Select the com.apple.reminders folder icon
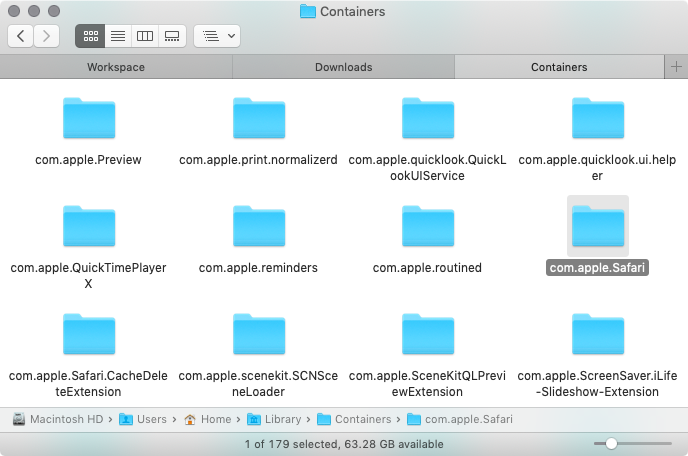Viewport: 688px width, 456px height. (x=259, y=229)
